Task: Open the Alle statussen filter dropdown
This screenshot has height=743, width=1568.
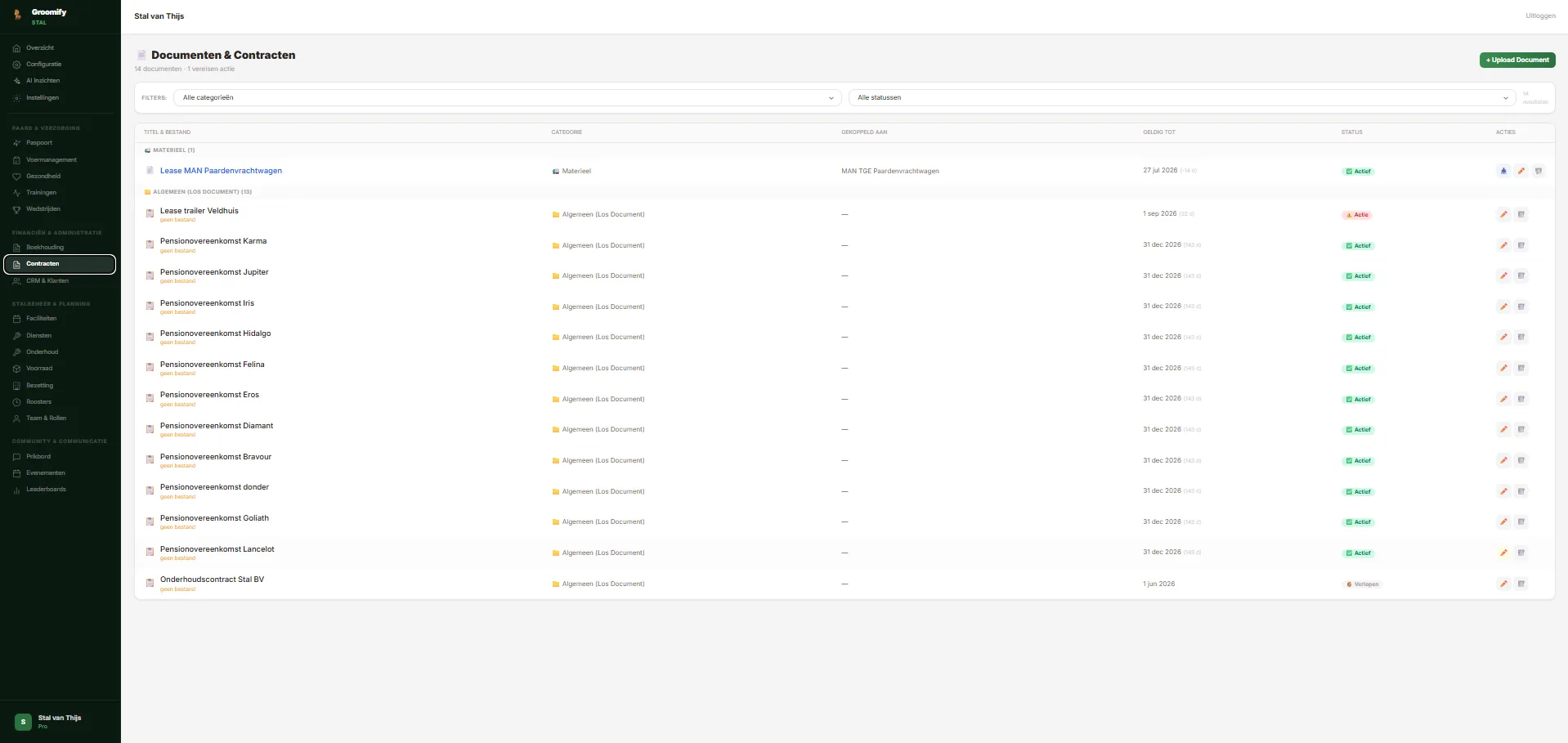Action: pos(1181,97)
